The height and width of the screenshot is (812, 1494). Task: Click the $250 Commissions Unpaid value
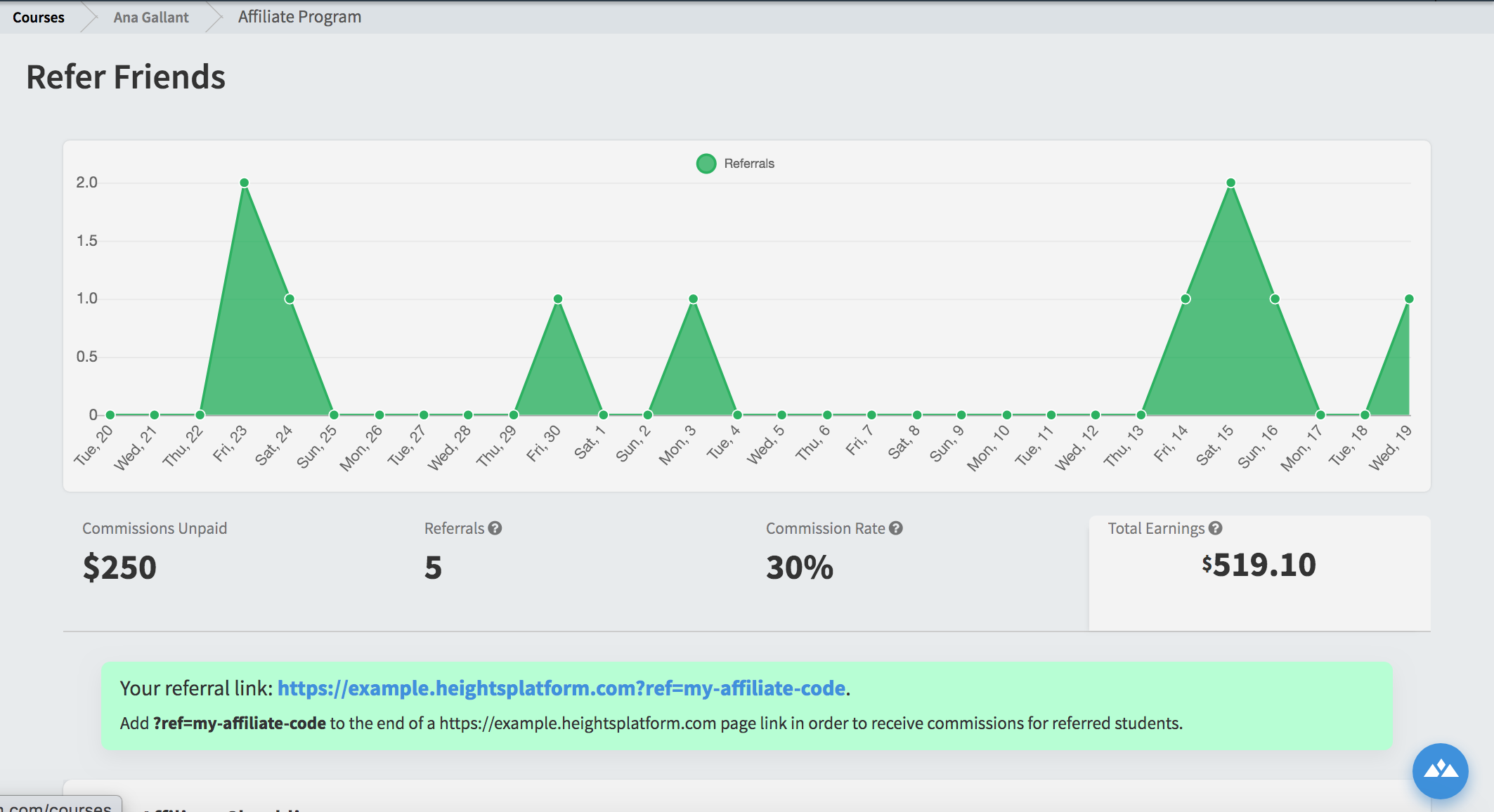(x=119, y=567)
